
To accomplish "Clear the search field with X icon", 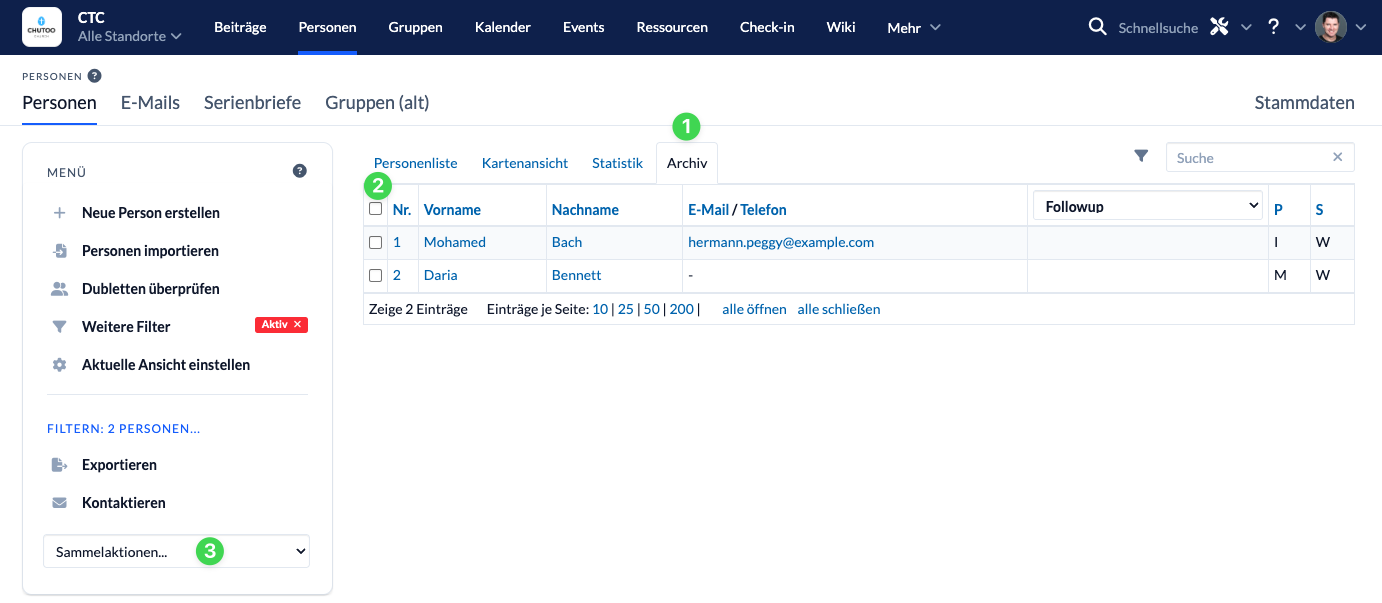I will pyautogui.click(x=1338, y=157).
